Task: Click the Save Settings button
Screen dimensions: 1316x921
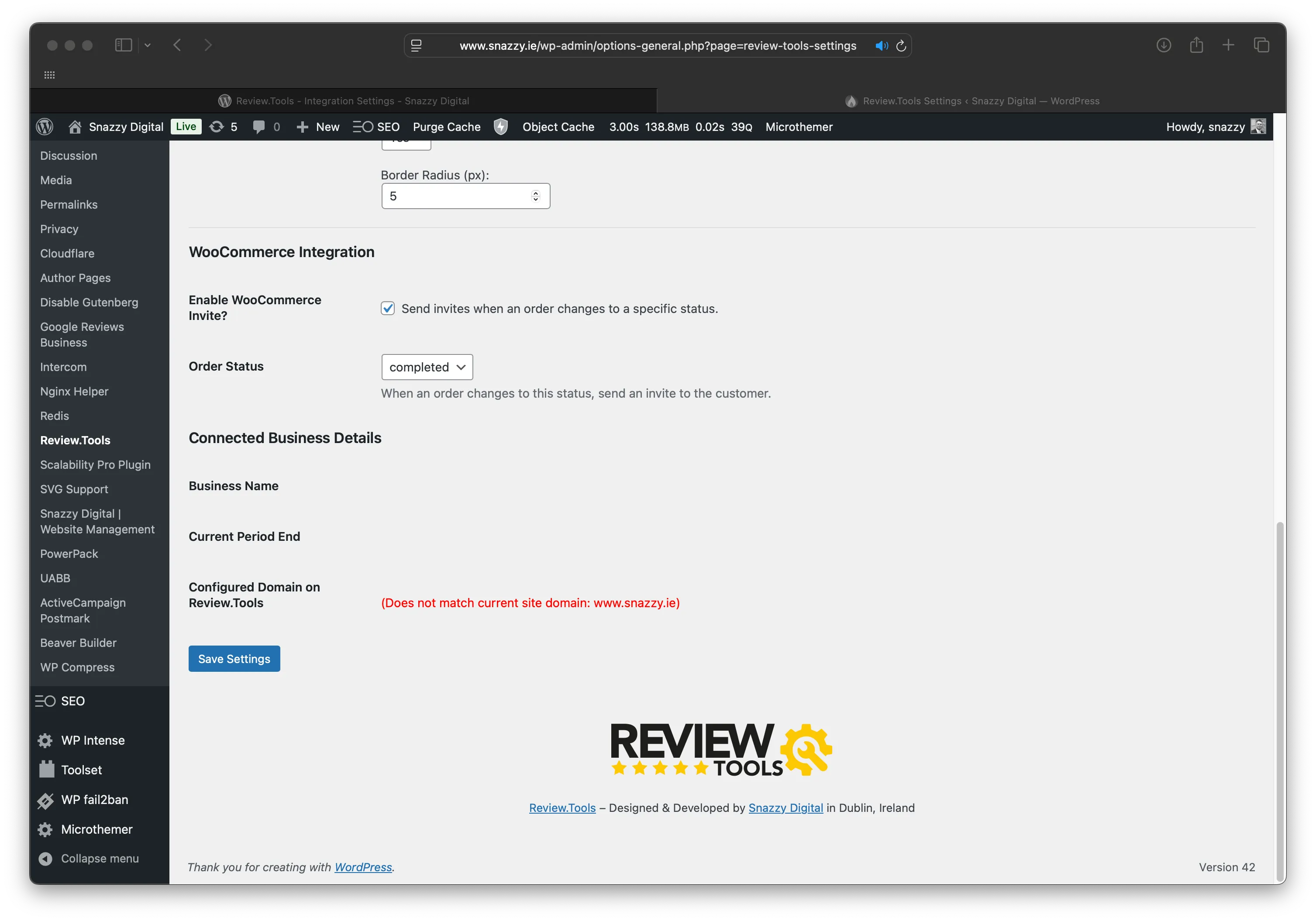Action: 234,659
